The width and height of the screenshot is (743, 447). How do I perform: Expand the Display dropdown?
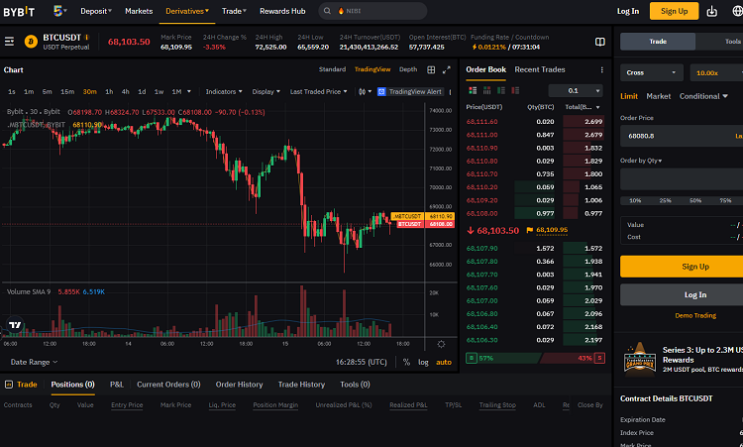coord(266,91)
